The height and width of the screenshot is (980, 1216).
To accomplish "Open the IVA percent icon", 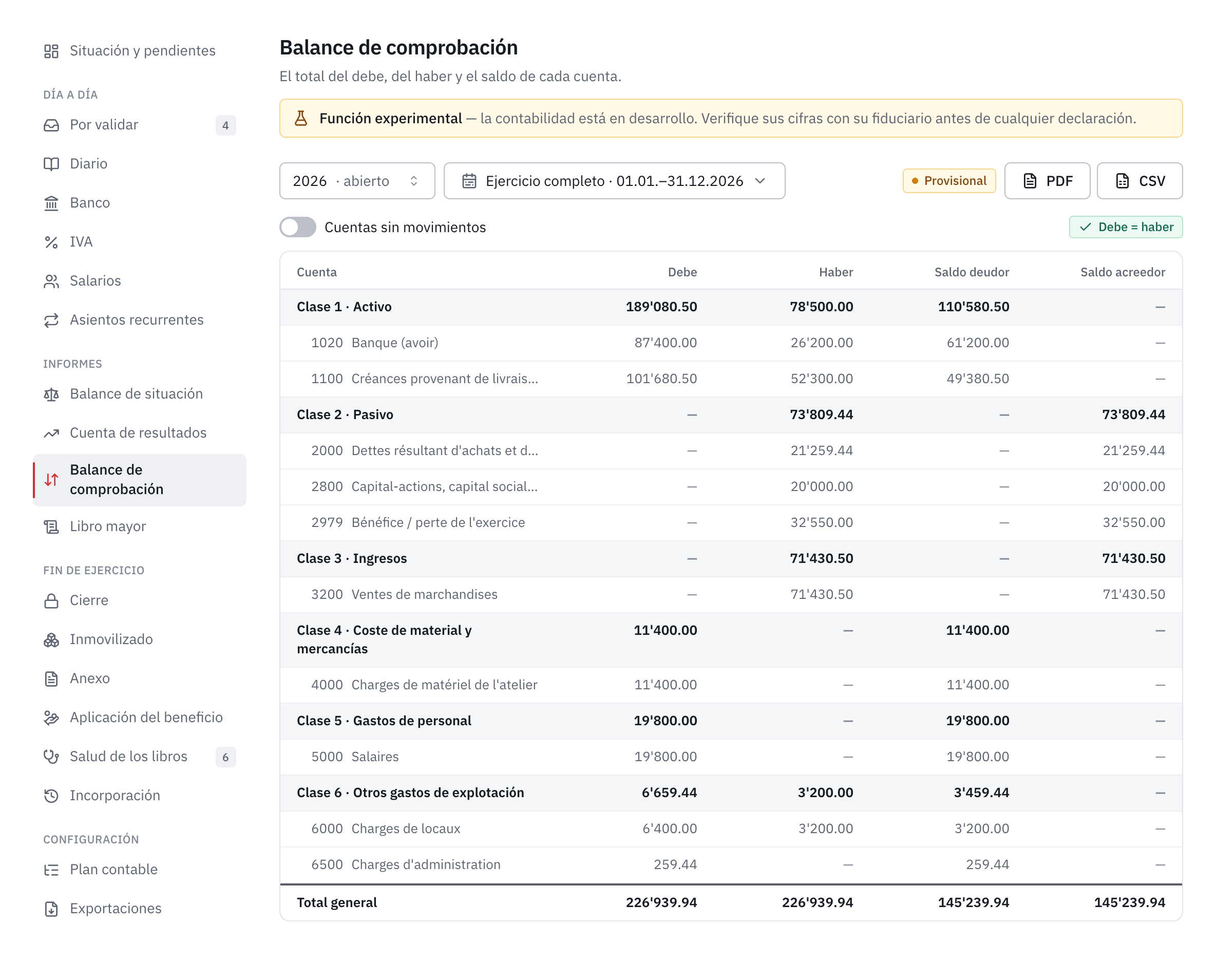I will [x=51, y=241].
